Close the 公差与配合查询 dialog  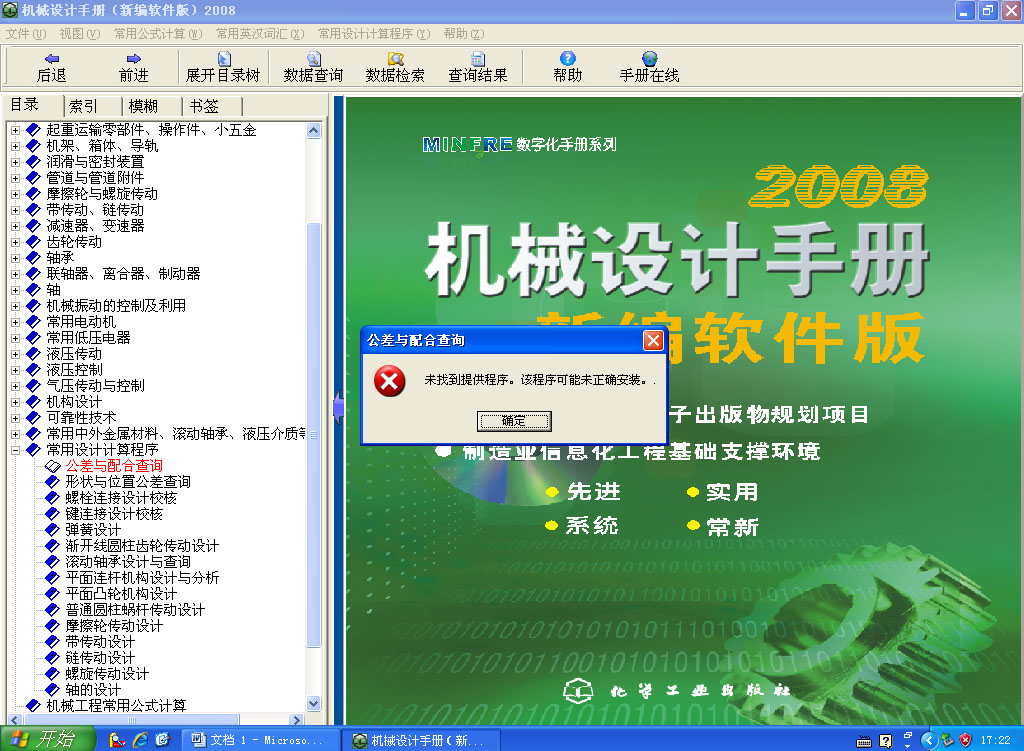pyautogui.click(x=653, y=340)
